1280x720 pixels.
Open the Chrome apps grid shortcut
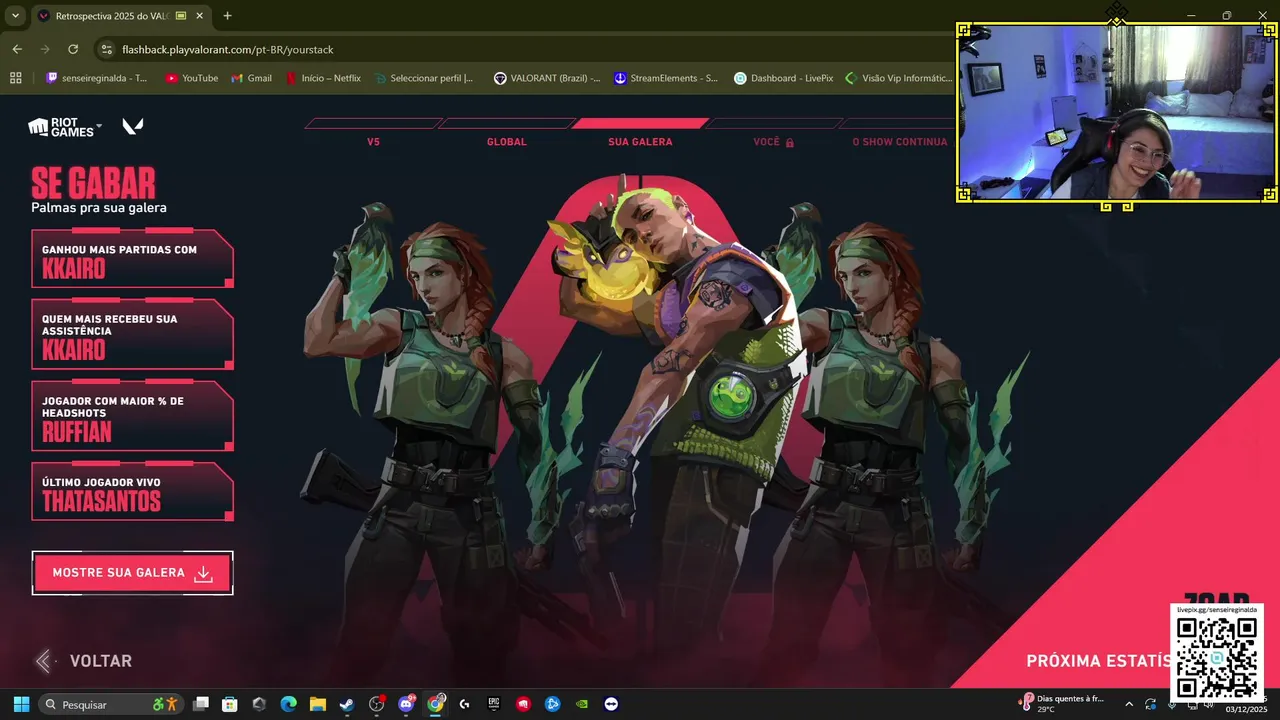[15, 78]
